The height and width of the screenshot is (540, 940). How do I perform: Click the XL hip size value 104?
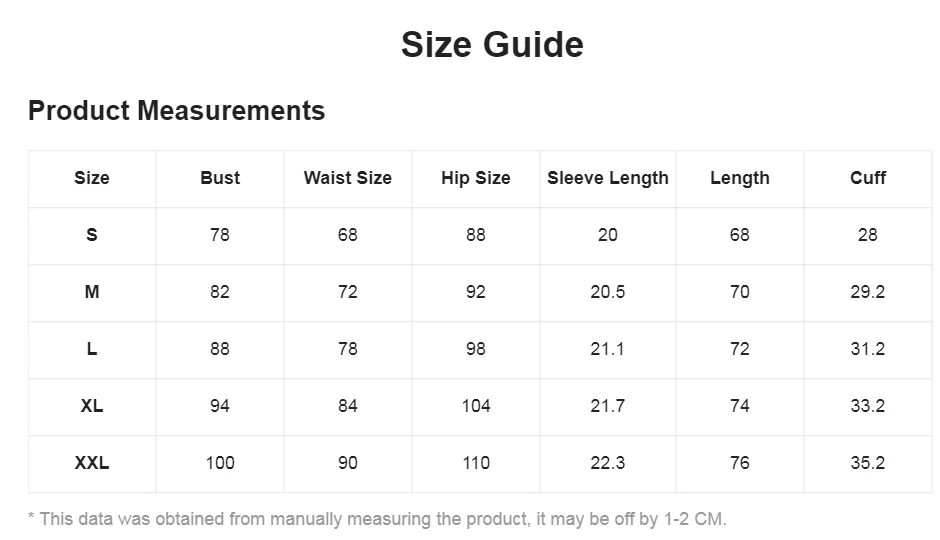coord(476,406)
